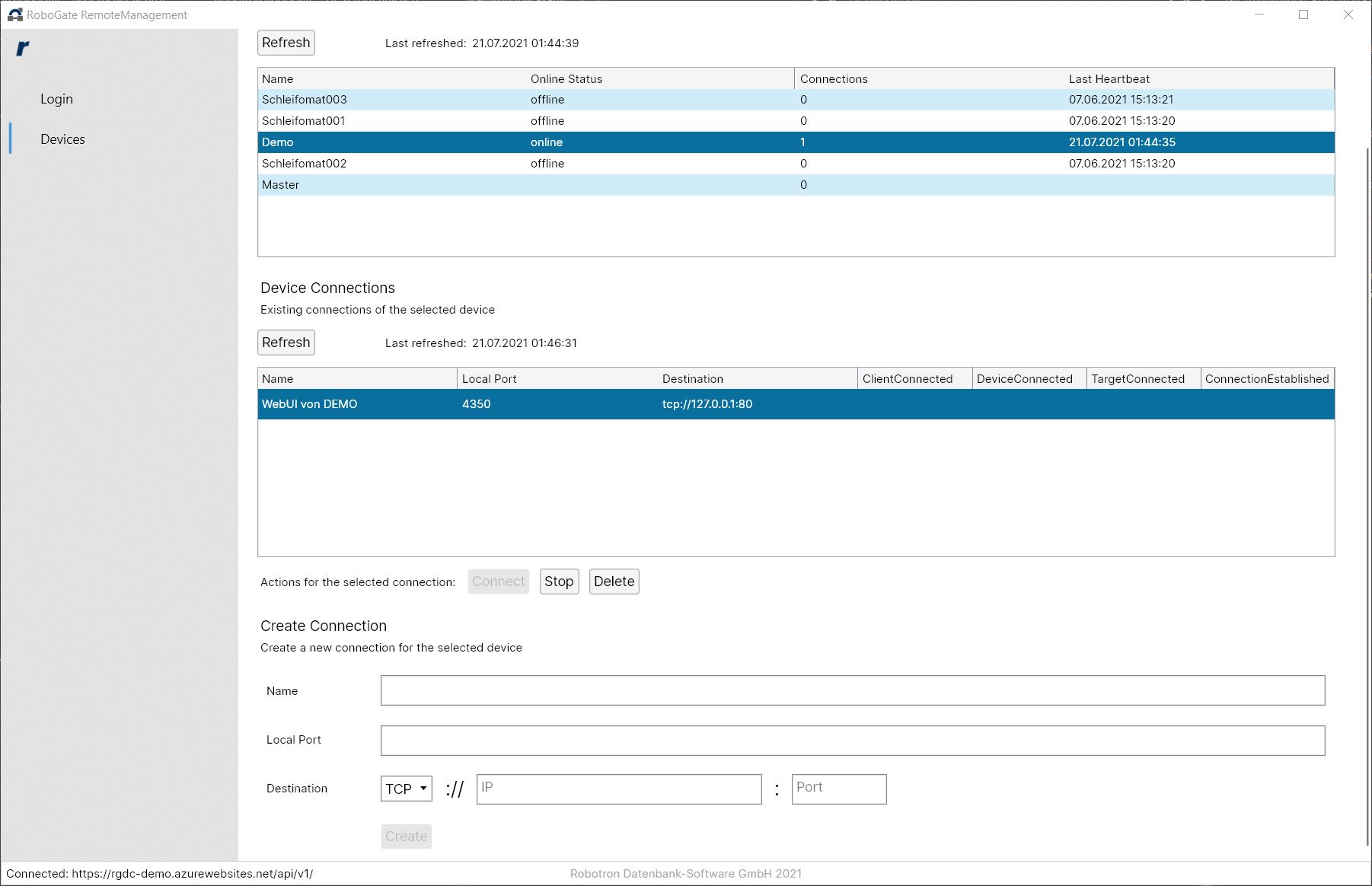Screen dimensions: 1372x886
Task: Focus the Local Port text field
Action: 852,741
